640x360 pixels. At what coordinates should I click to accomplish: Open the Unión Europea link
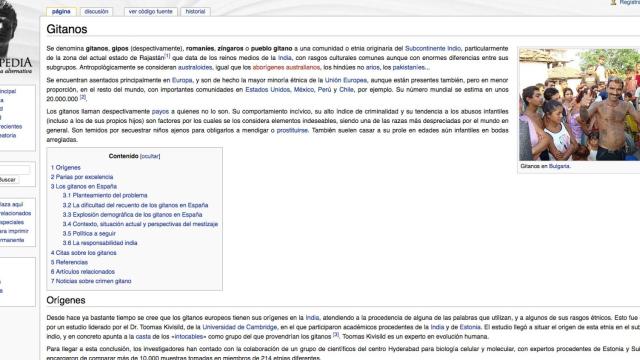pyautogui.click(x=346, y=80)
